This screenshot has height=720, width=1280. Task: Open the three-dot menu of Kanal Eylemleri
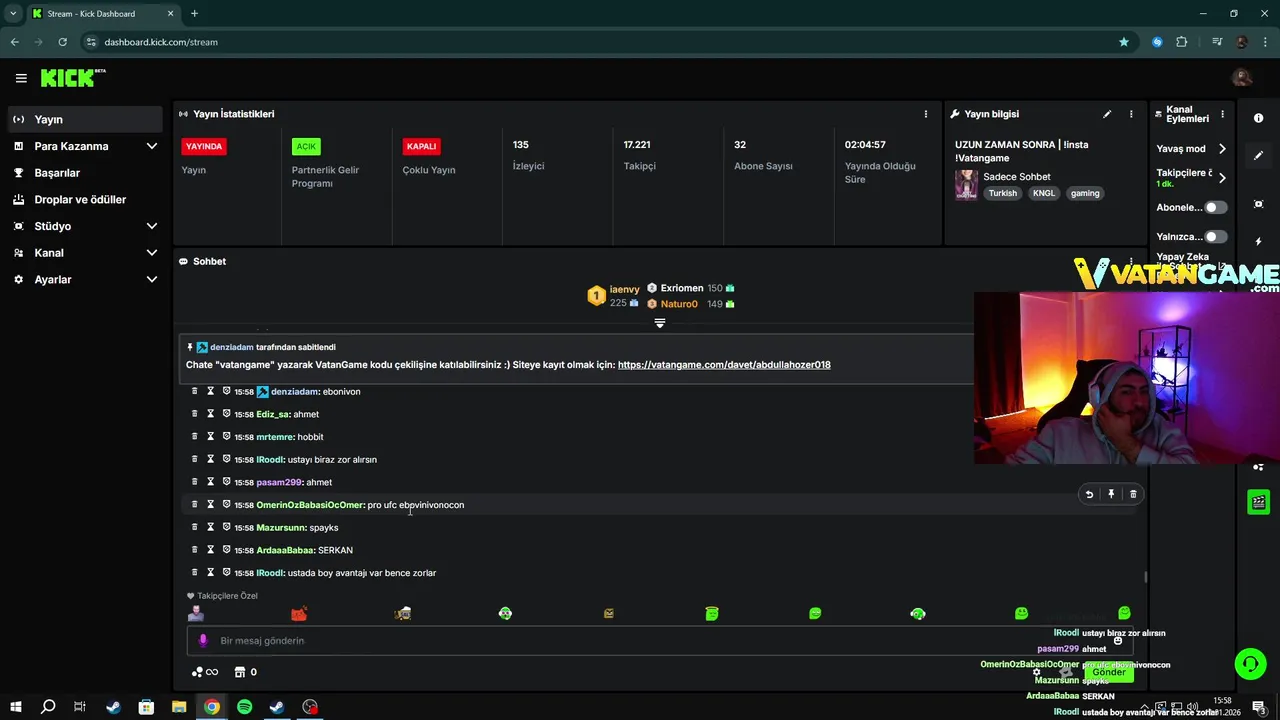[1222, 114]
